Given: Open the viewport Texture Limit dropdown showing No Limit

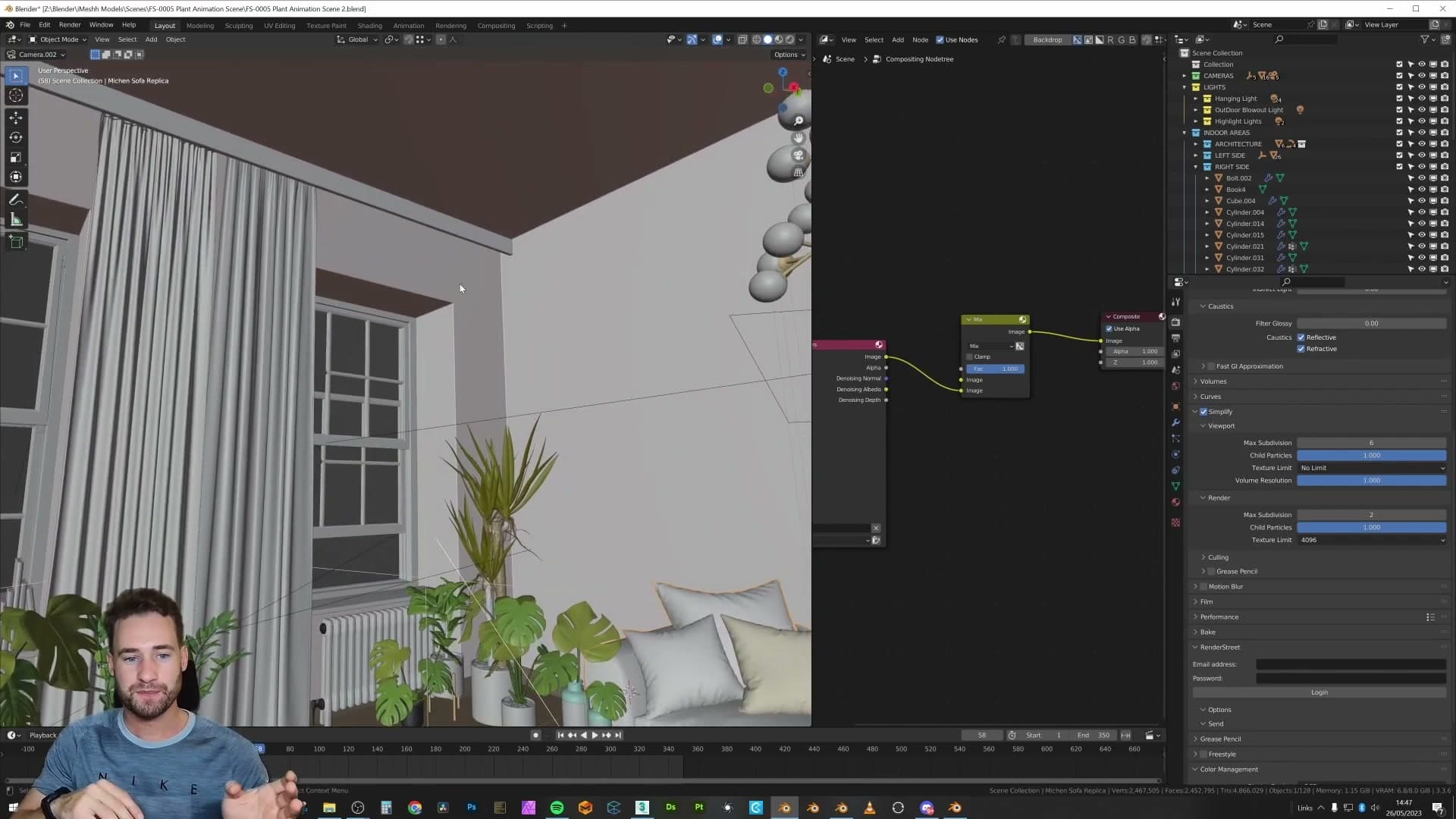Looking at the screenshot, I should click(x=1371, y=468).
